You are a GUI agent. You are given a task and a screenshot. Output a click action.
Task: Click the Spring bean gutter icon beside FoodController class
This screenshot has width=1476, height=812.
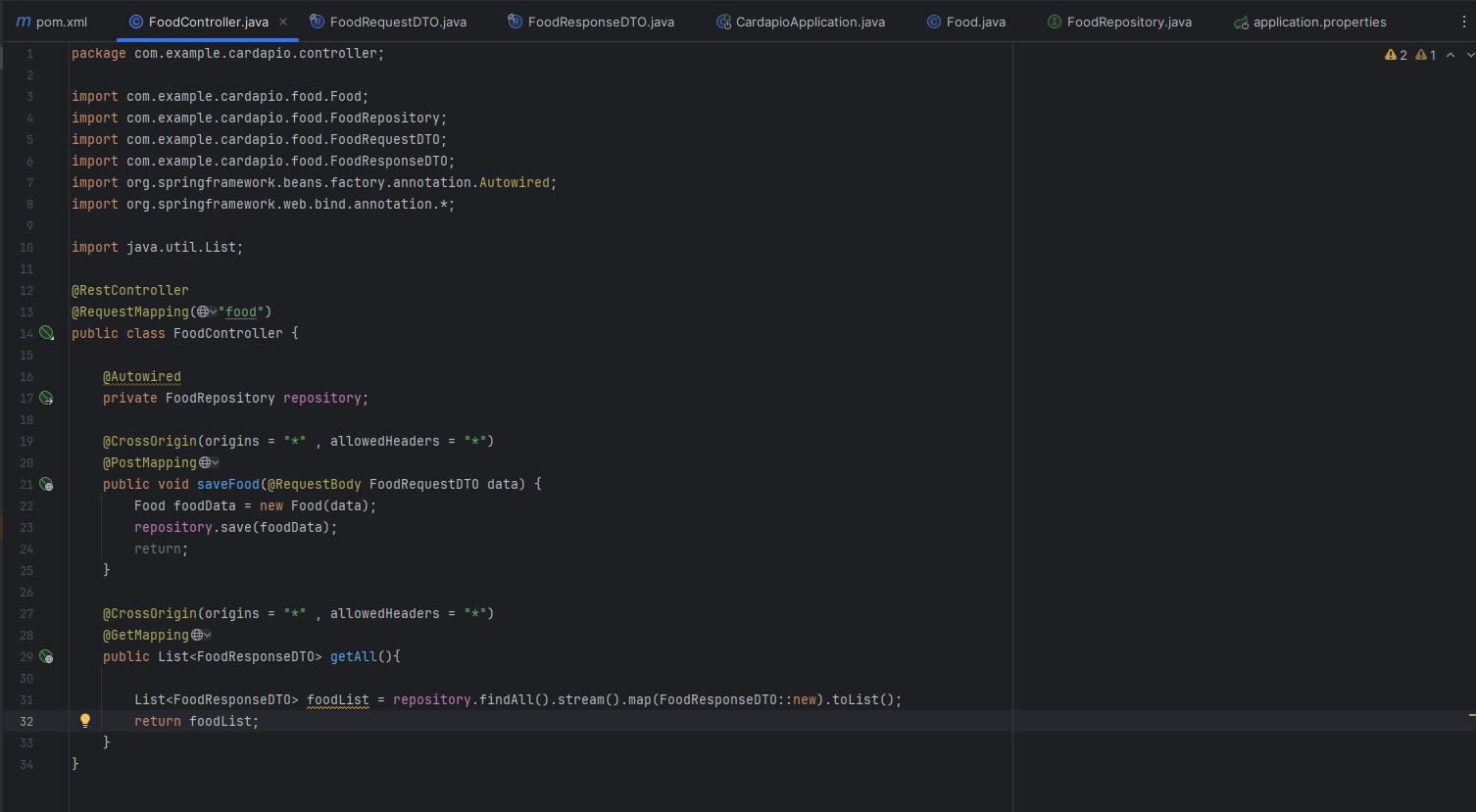point(46,333)
